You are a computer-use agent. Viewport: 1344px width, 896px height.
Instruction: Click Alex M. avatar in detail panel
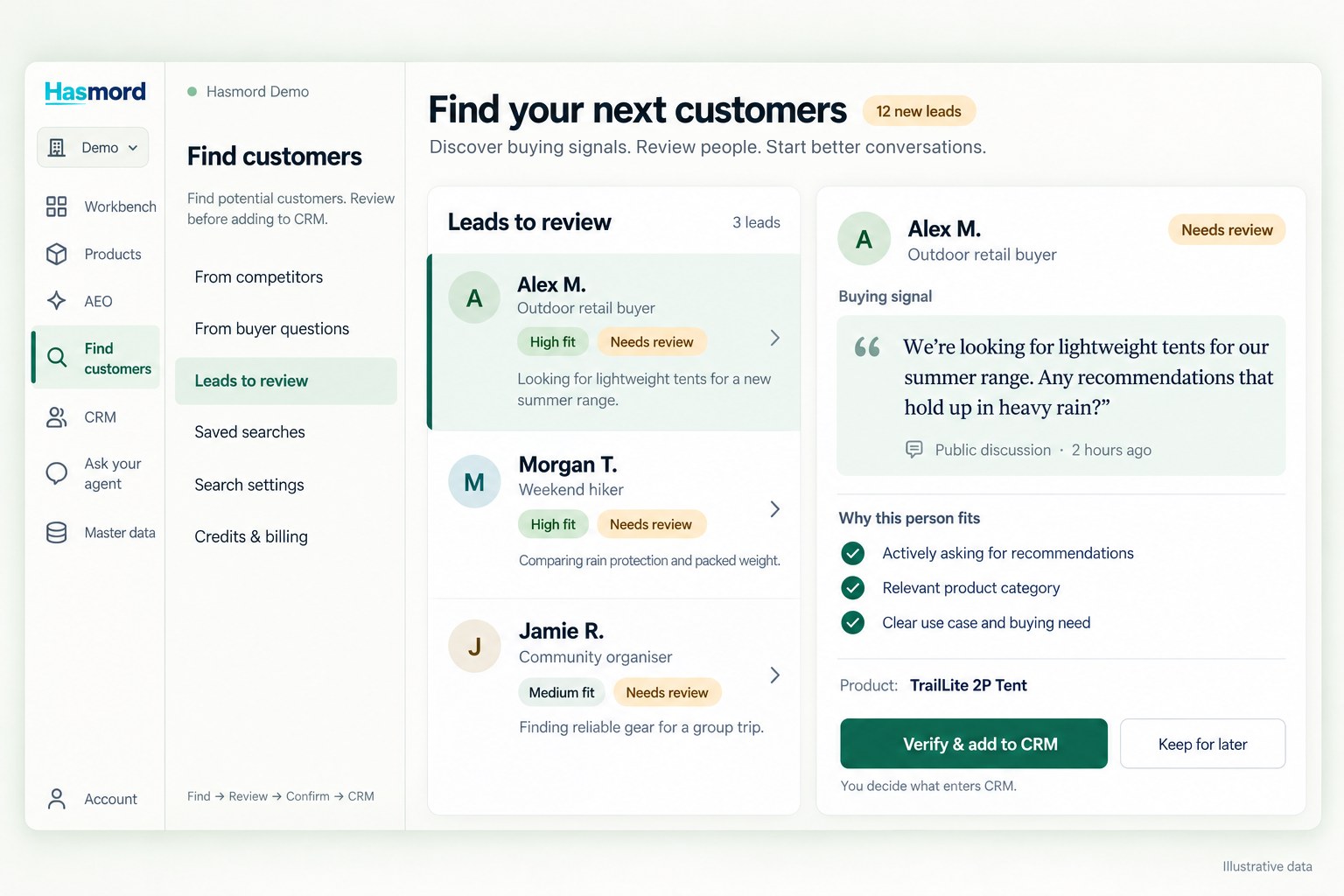[864, 239]
